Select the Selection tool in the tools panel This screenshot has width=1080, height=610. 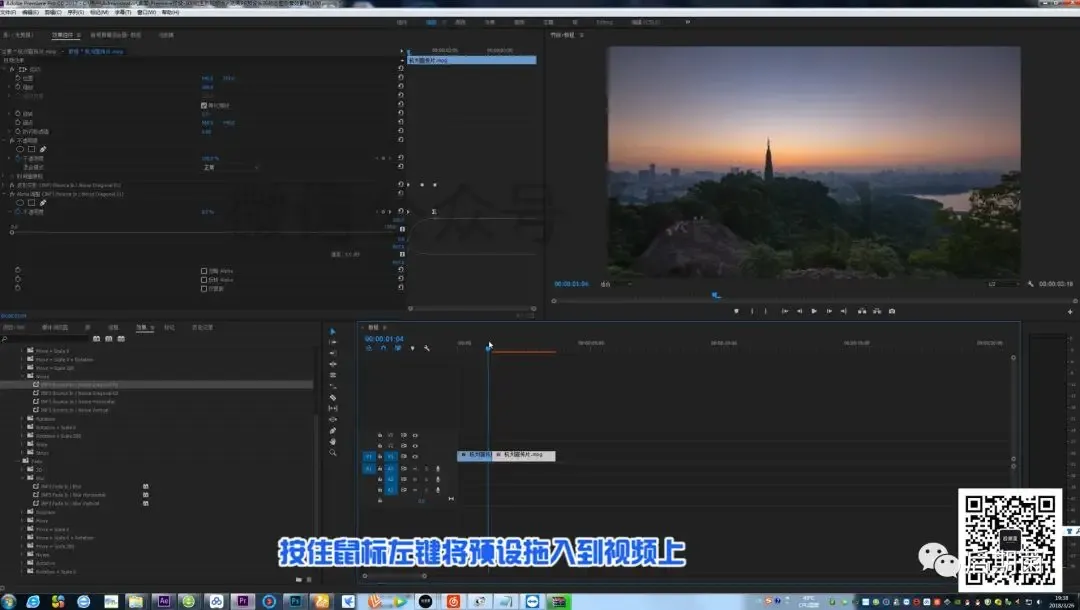[333, 332]
